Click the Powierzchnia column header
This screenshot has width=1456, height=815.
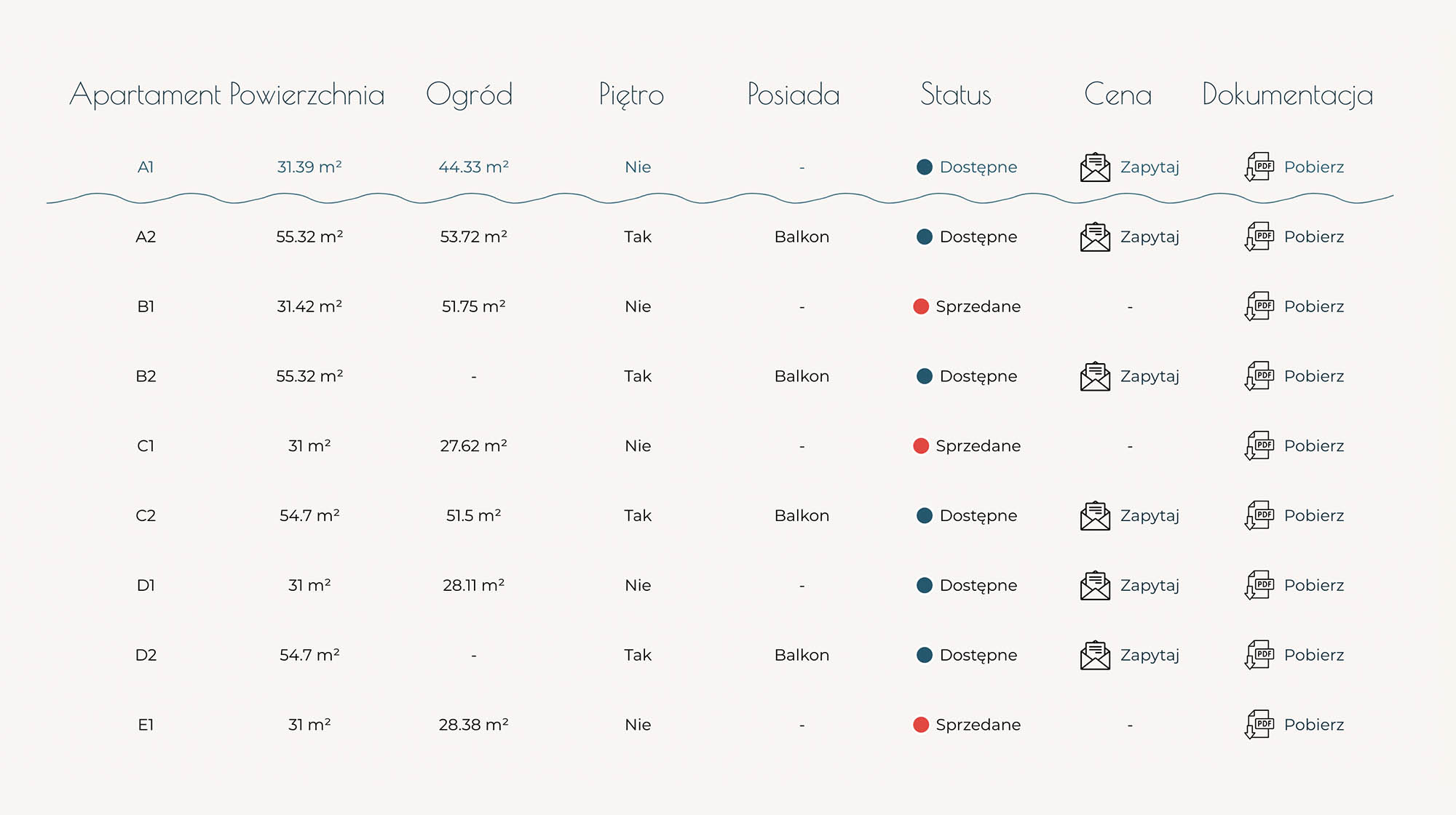click(x=307, y=95)
